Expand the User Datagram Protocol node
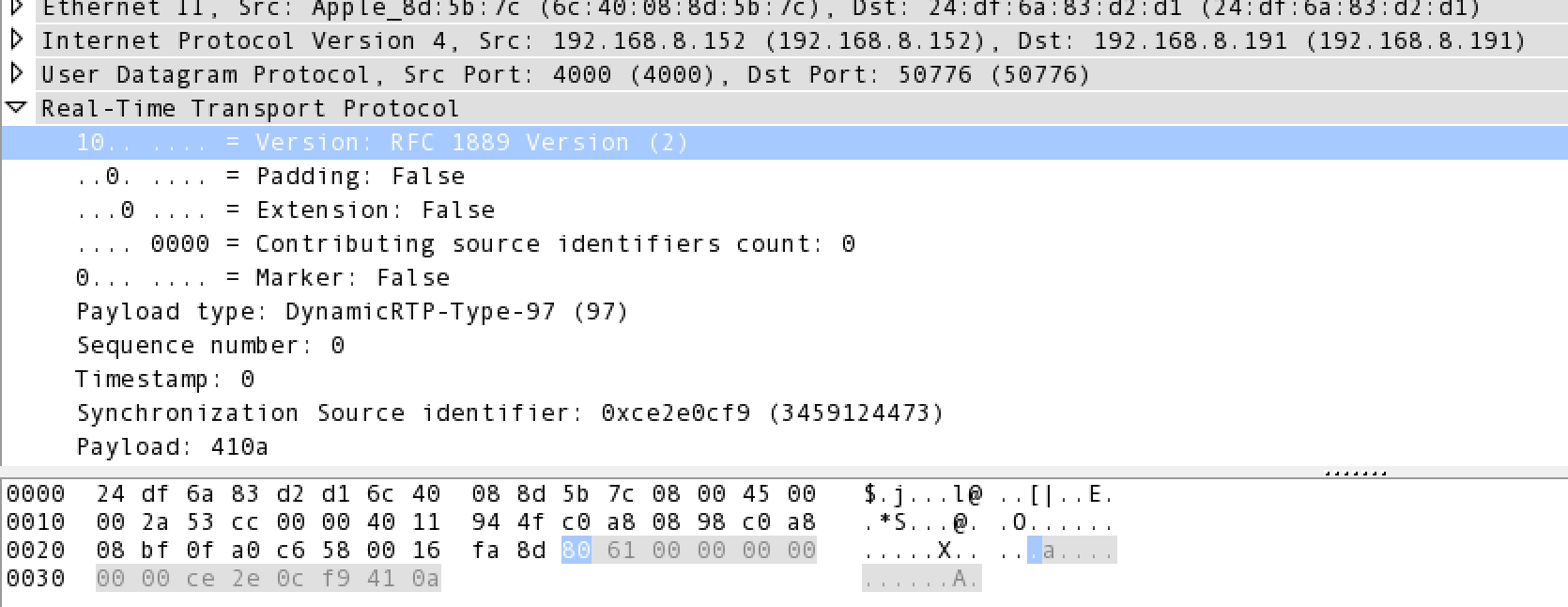1568x607 pixels. click(16, 74)
